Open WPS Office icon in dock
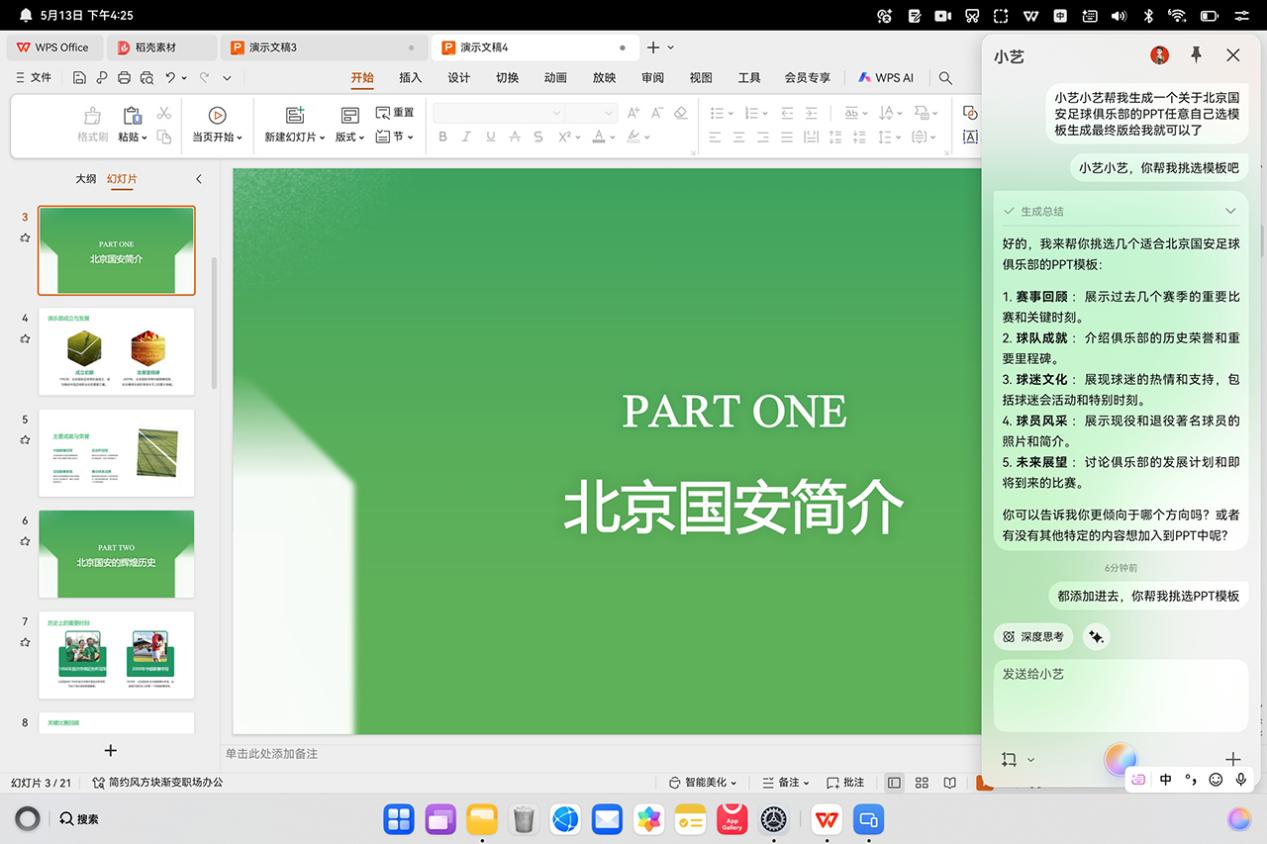Screen dimensions: 1267x844 click(826, 819)
